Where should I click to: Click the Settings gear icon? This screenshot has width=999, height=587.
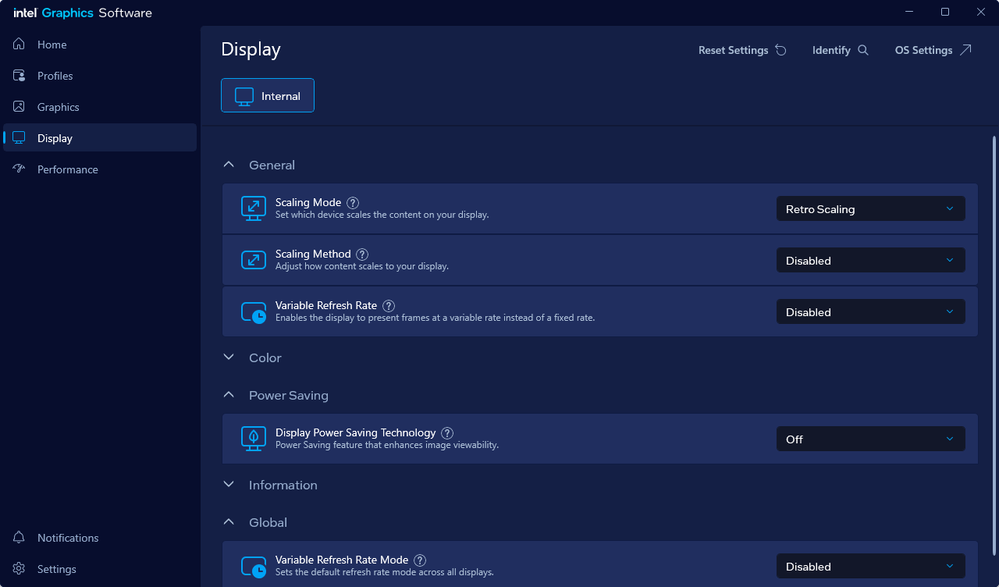click(19, 569)
